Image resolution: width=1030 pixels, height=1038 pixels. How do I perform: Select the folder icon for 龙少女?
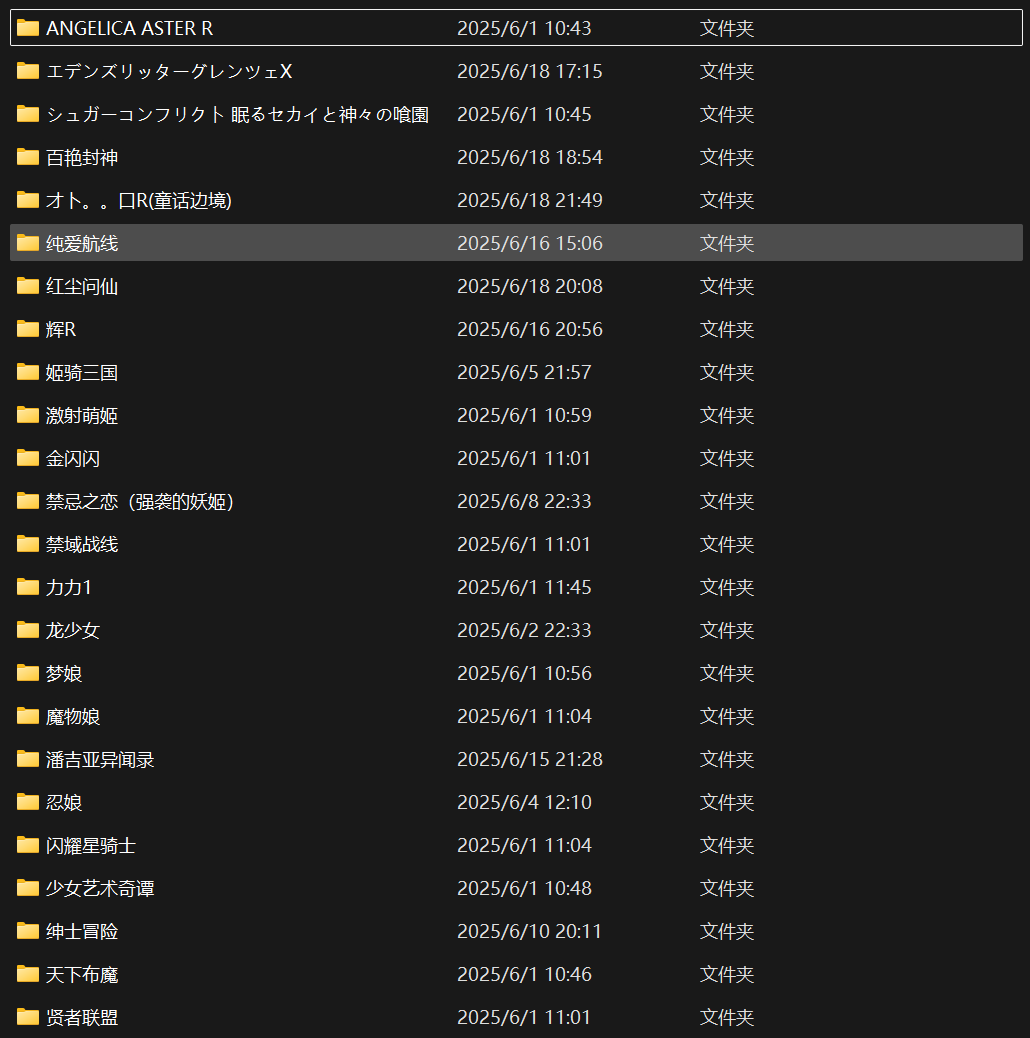click(28, 630)
